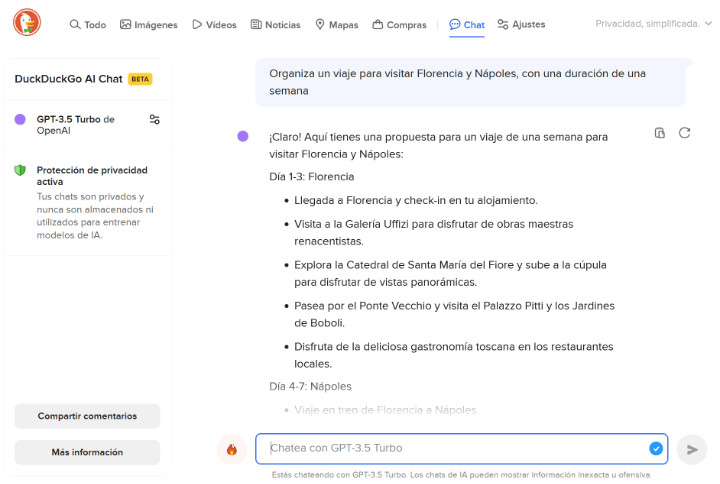
Task: Click the Llegada a Florencia bullet
Action: (416, 201)
